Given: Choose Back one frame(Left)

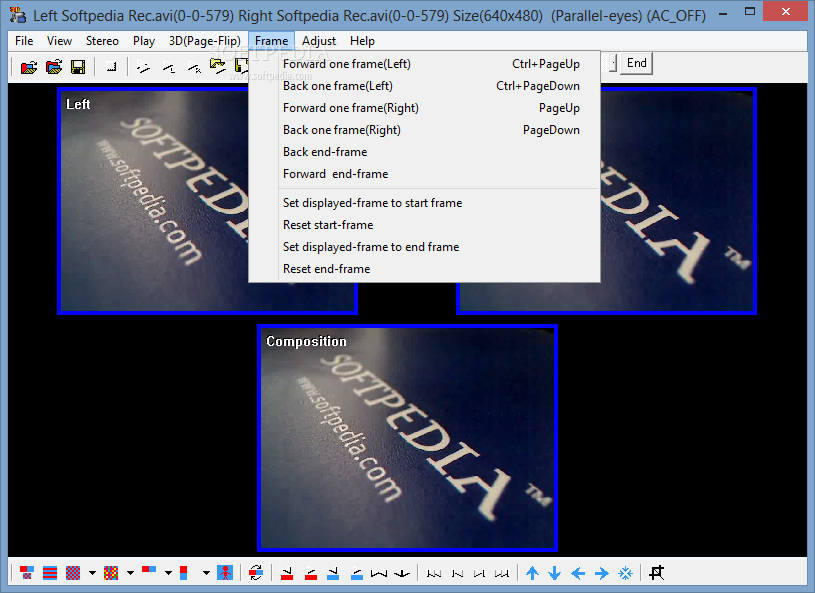Looking at the screenshot, I should (x=425, y=86).
